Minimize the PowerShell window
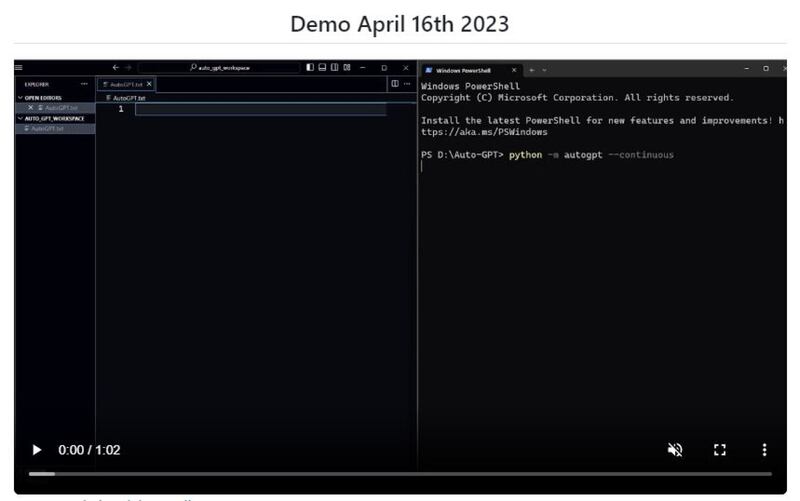 click(x=747, y=68)
